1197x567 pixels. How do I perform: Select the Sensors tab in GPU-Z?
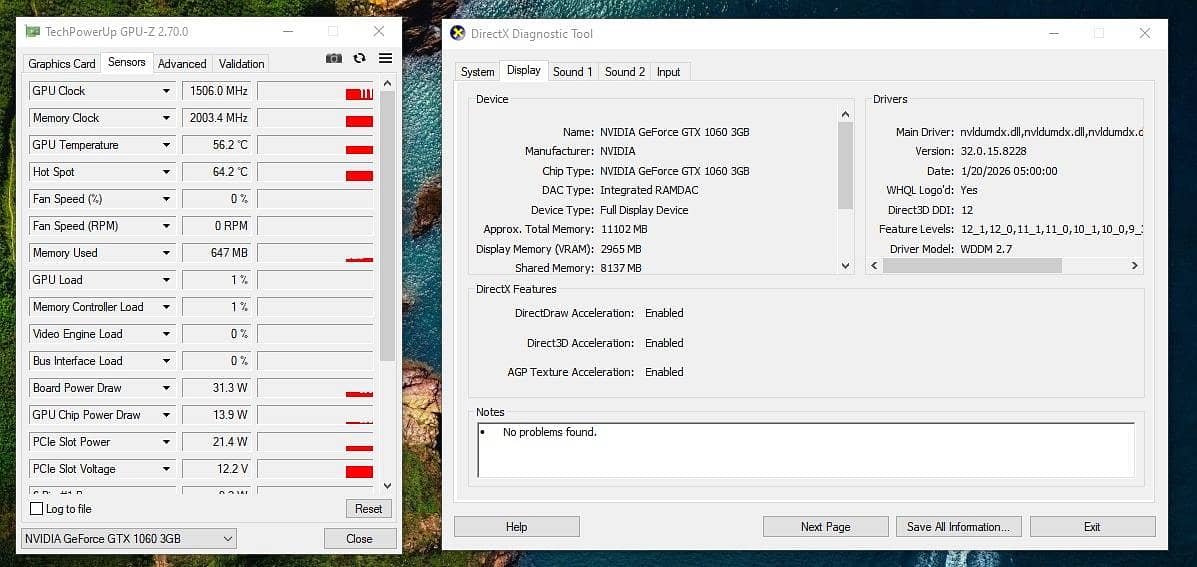[127, 63]
